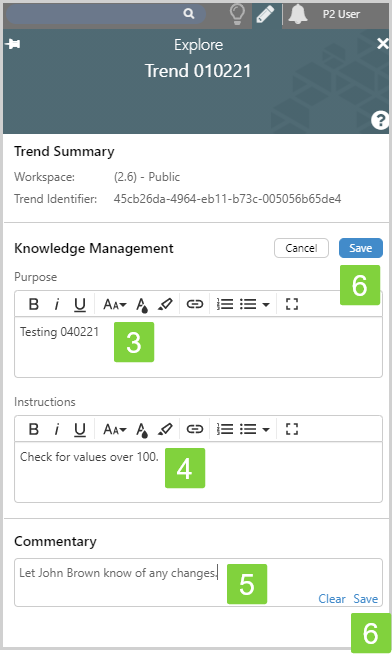Image resolution: width=392 pixels, height=654 pixels.
Task: Toggle bold in Purpose editor
Action: [x=34, y=304]
